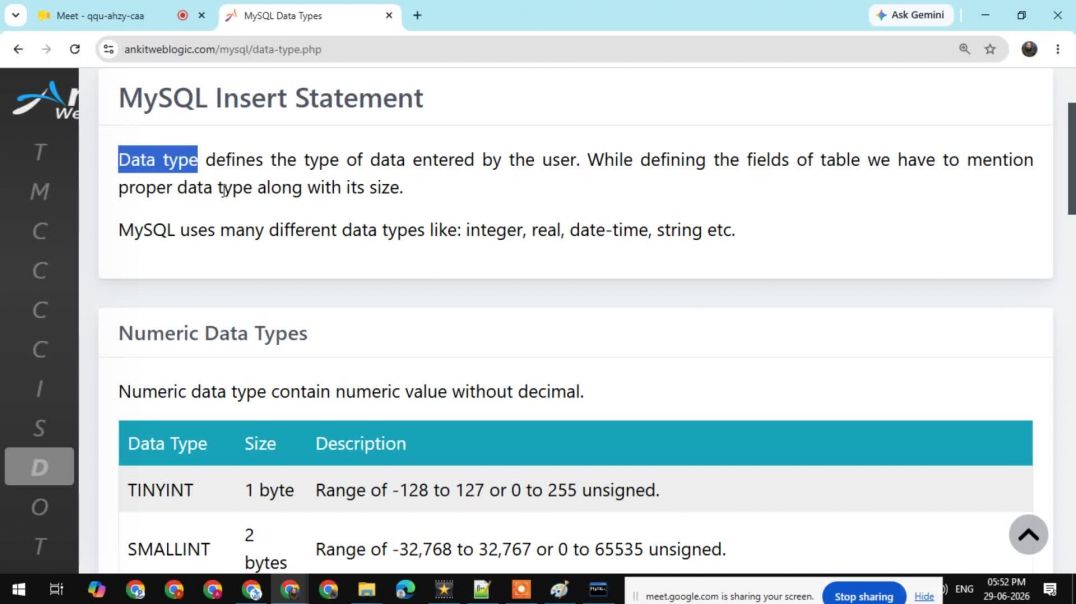
Task: Open File Explorer from the taskbar
Action: (x=366, y=589)
